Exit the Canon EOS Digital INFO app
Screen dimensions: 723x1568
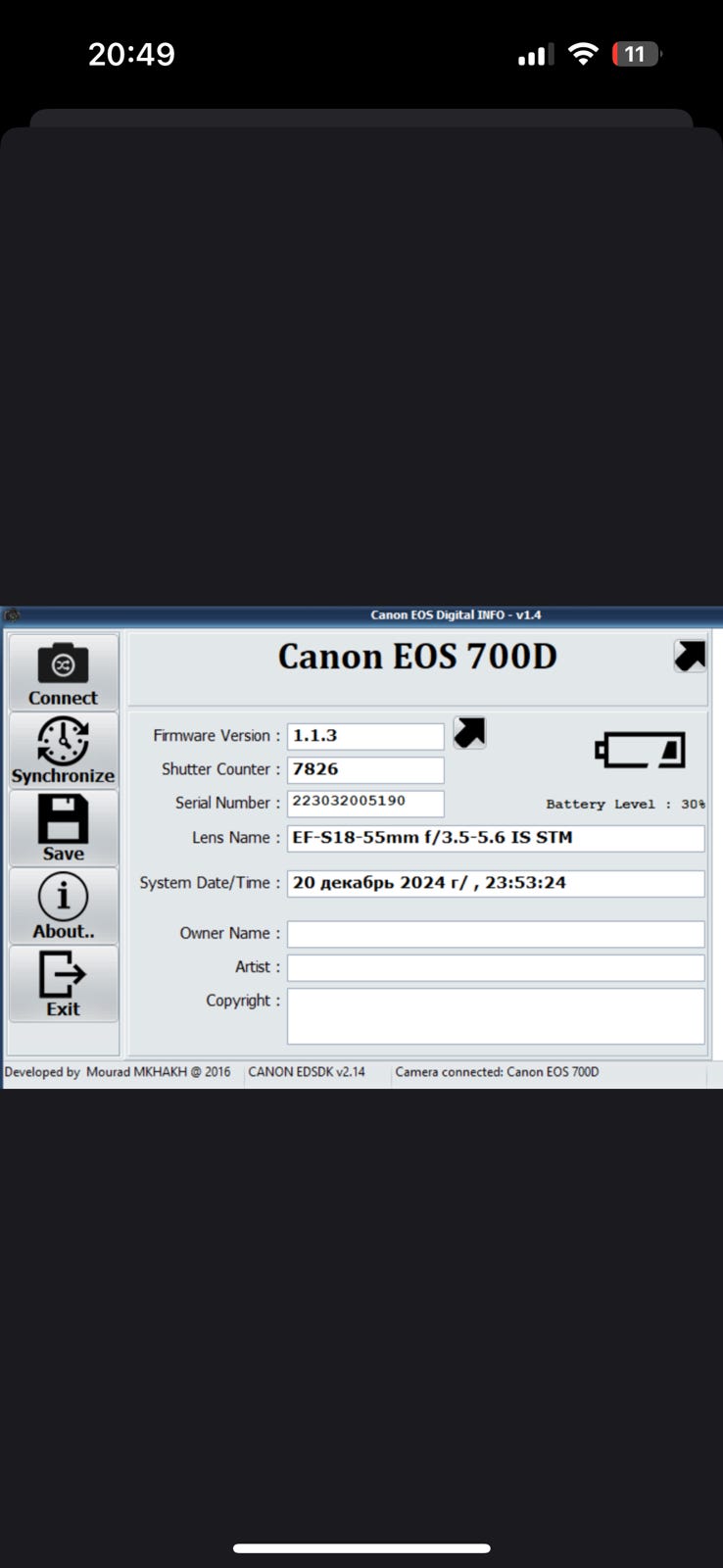(x=64, y=983)
